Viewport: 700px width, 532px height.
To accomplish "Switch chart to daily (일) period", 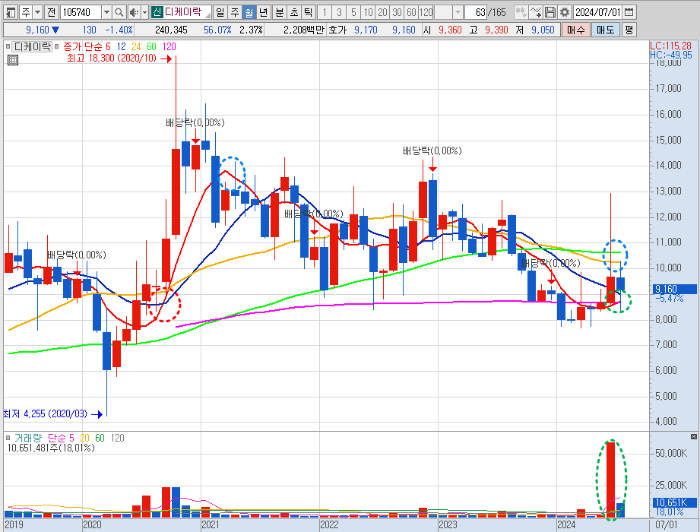I will click(220, 12).
